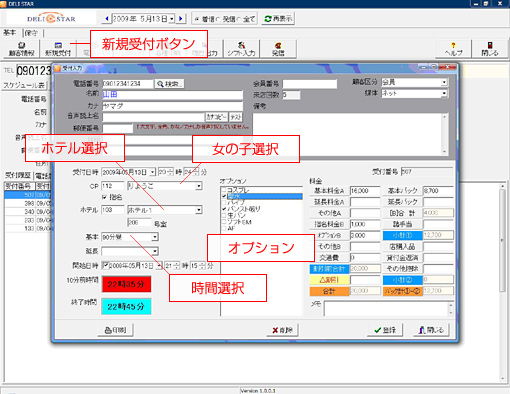
Task: Adjust the 開始日時 minute stepper (15)
Action: pos(202,266)
